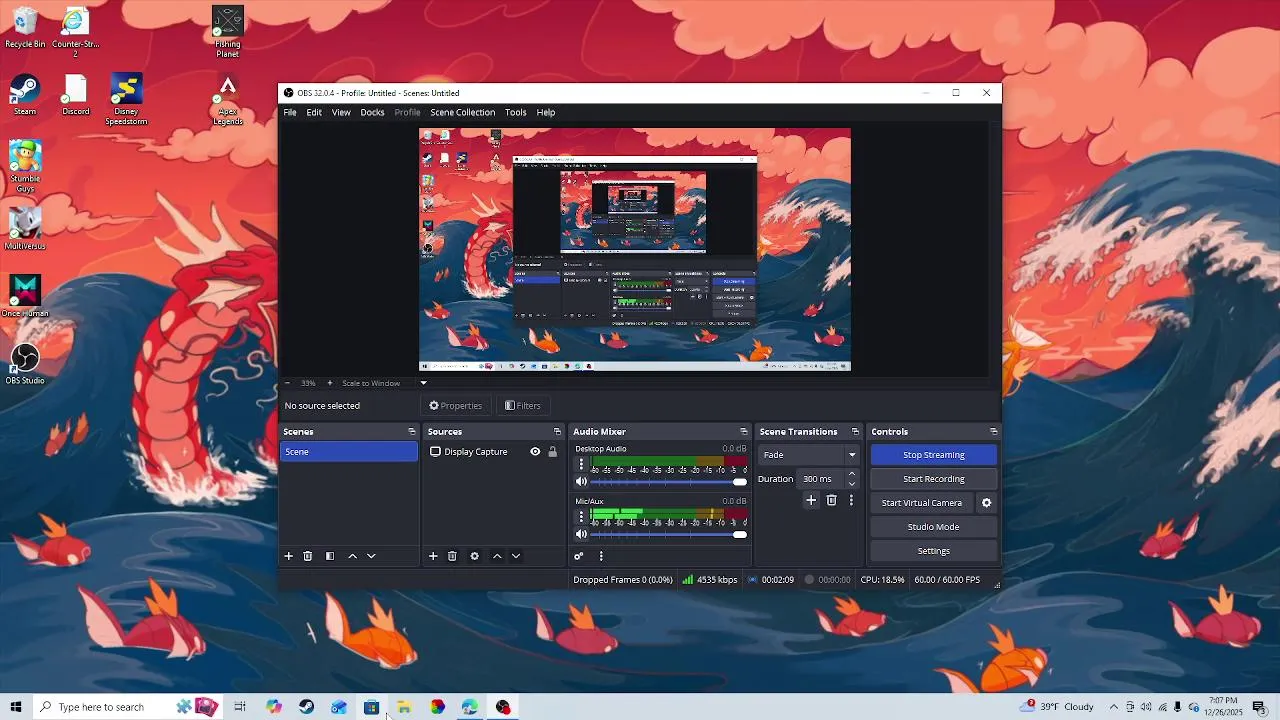
Task: Open the virtual camera settings gear
Action: pos(986,503)
